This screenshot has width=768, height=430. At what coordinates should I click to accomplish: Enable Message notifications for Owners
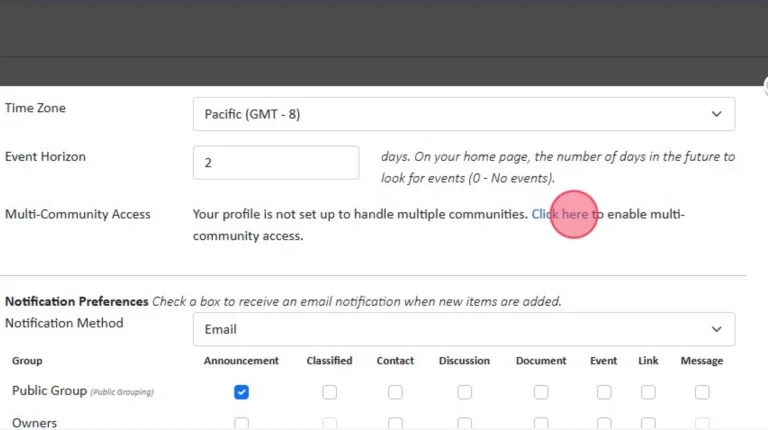coord(702,424)
